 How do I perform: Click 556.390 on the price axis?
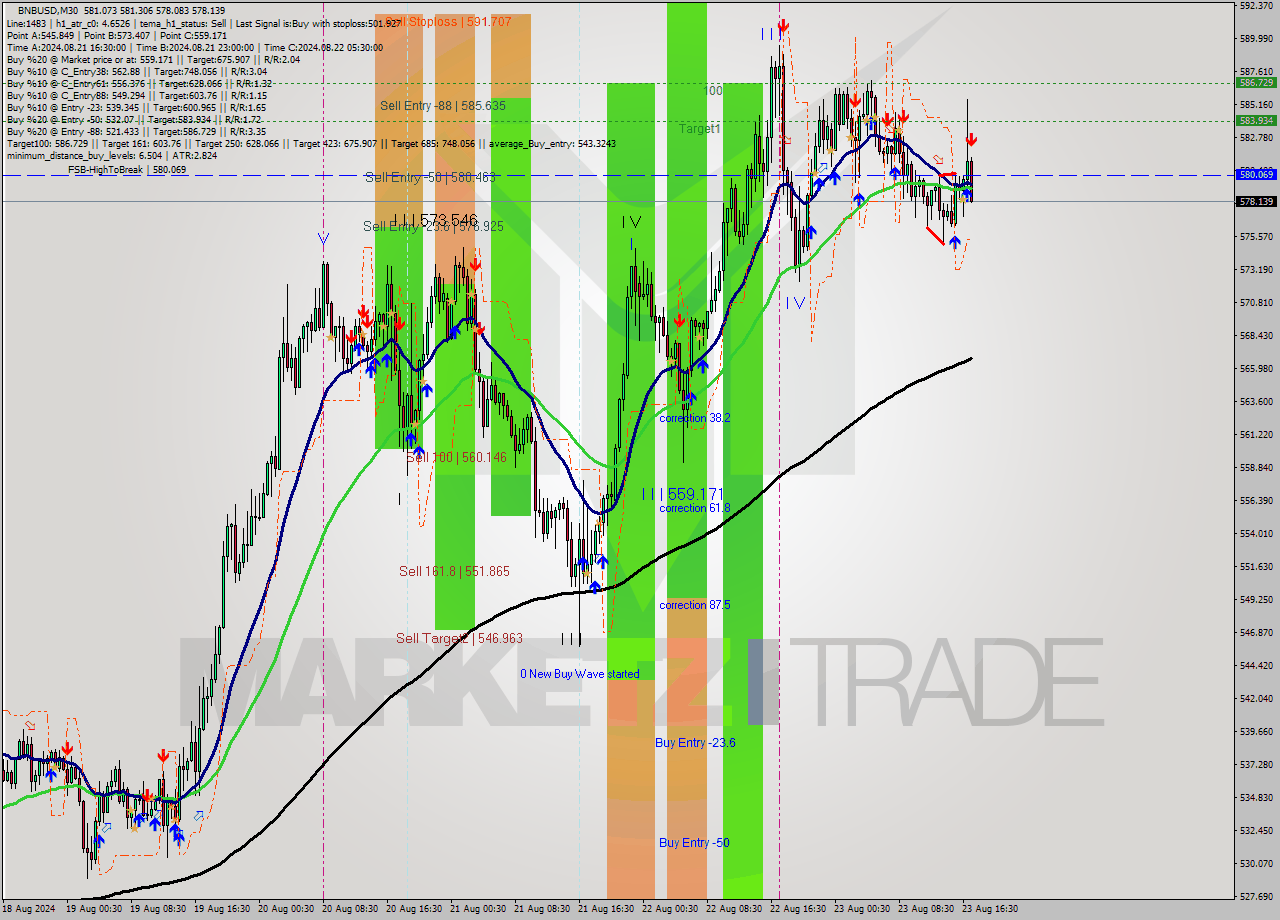[x=1256, y=500]
